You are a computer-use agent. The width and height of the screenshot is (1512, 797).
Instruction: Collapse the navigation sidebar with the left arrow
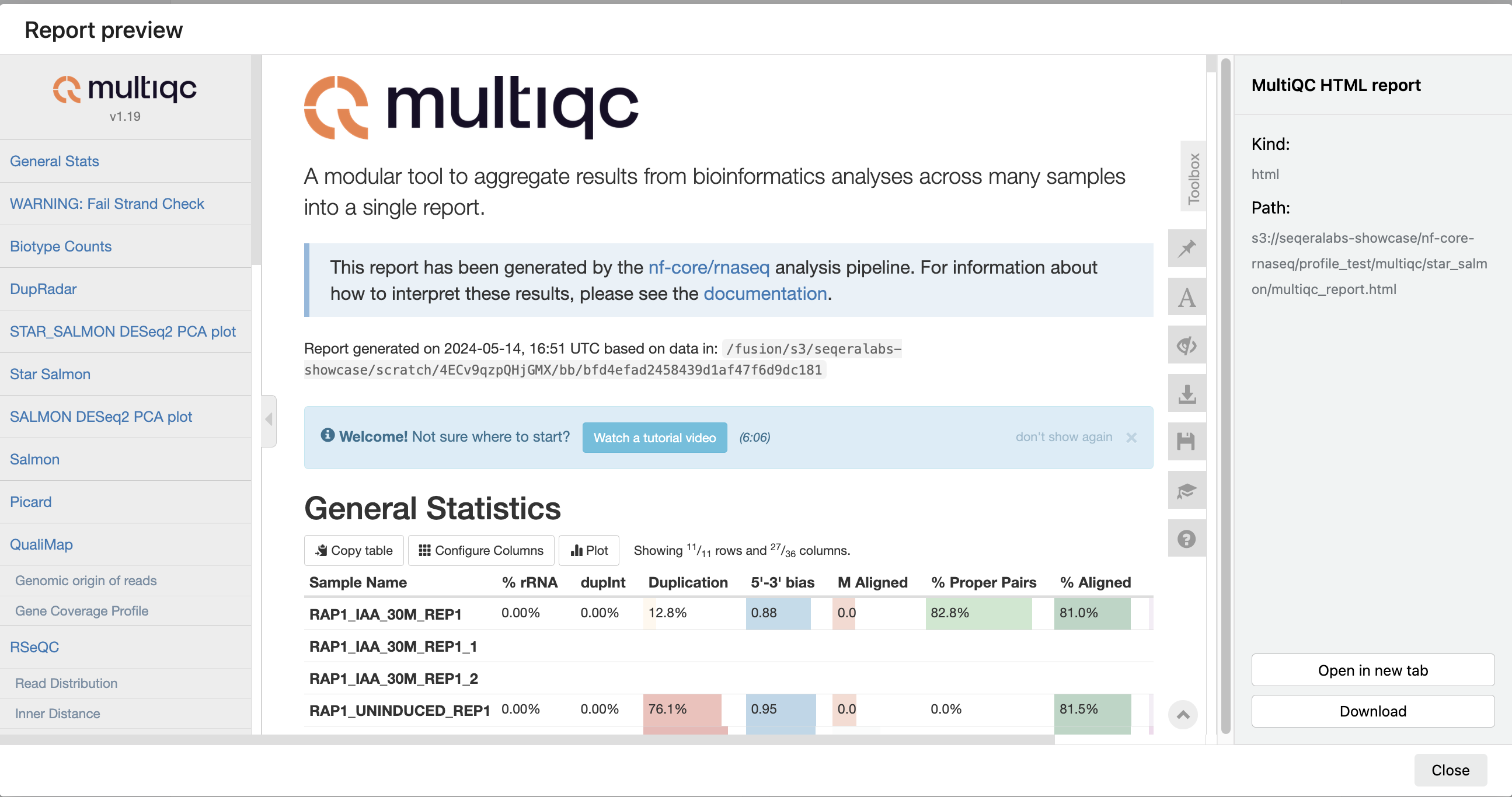point(268,419)
